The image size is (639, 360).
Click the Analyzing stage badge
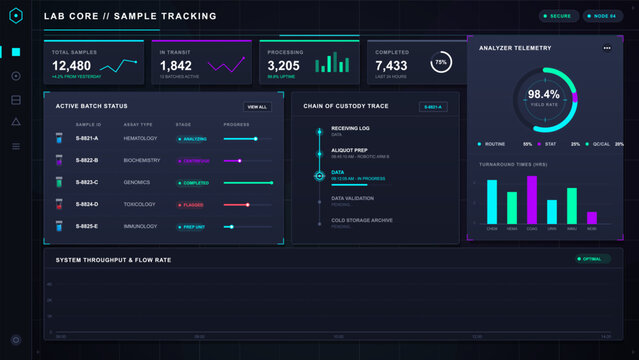point(192,139)
